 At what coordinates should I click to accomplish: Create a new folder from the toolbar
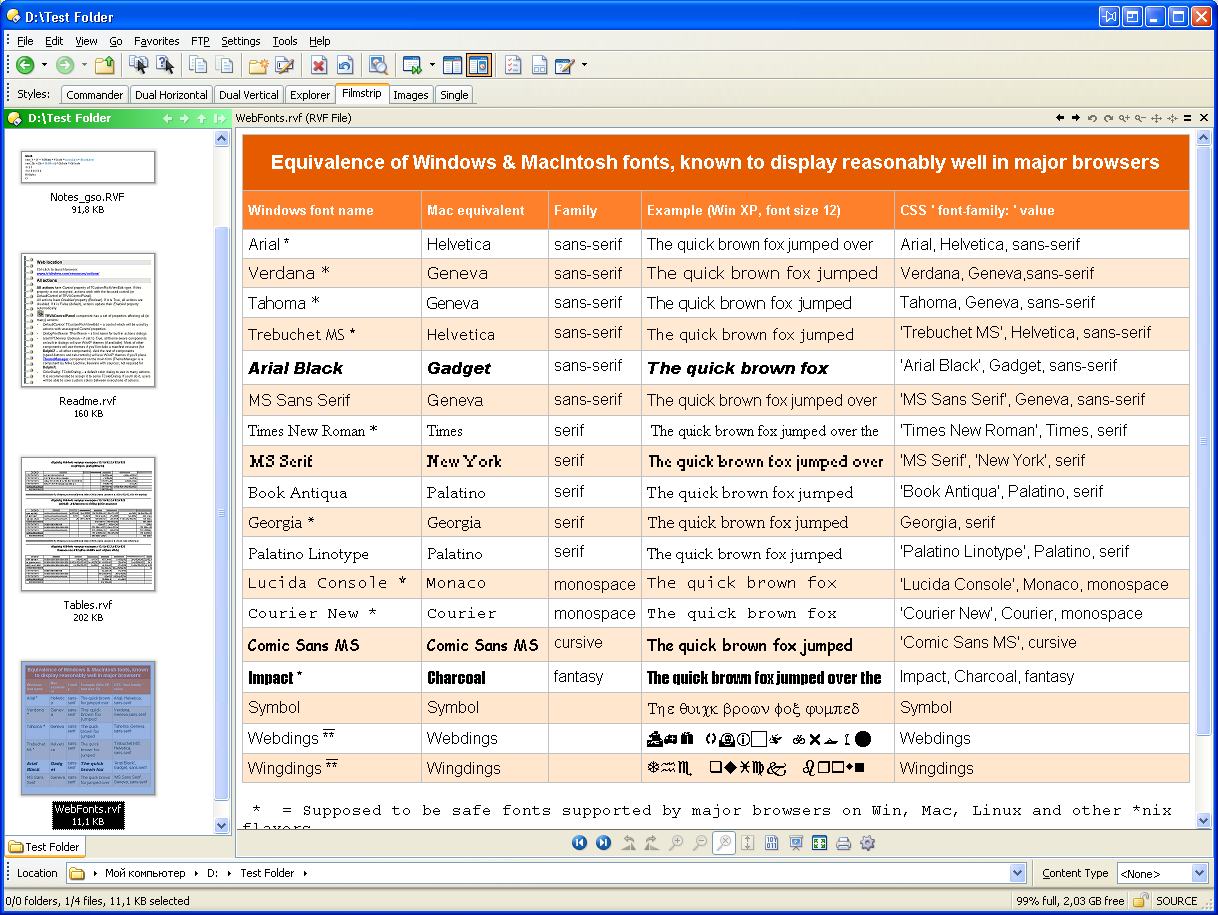[x=258, y=65]
